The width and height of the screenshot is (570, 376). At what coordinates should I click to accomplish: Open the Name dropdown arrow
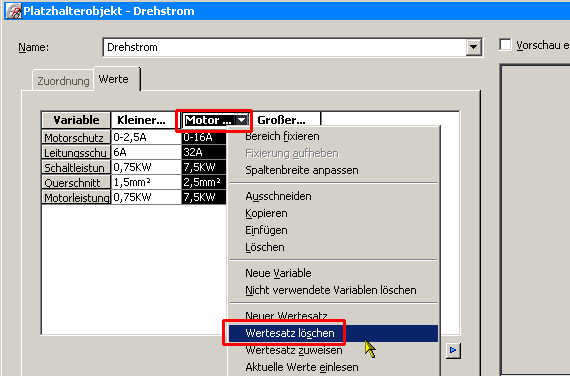pos(473,47)
